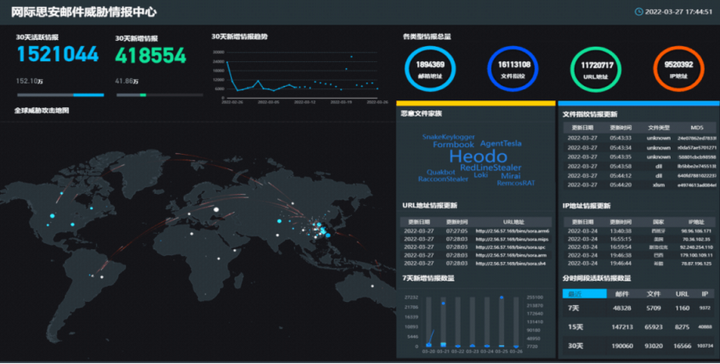
Task: Select the 文件指纹 ring showing 16113108
Action: [513, 69]
